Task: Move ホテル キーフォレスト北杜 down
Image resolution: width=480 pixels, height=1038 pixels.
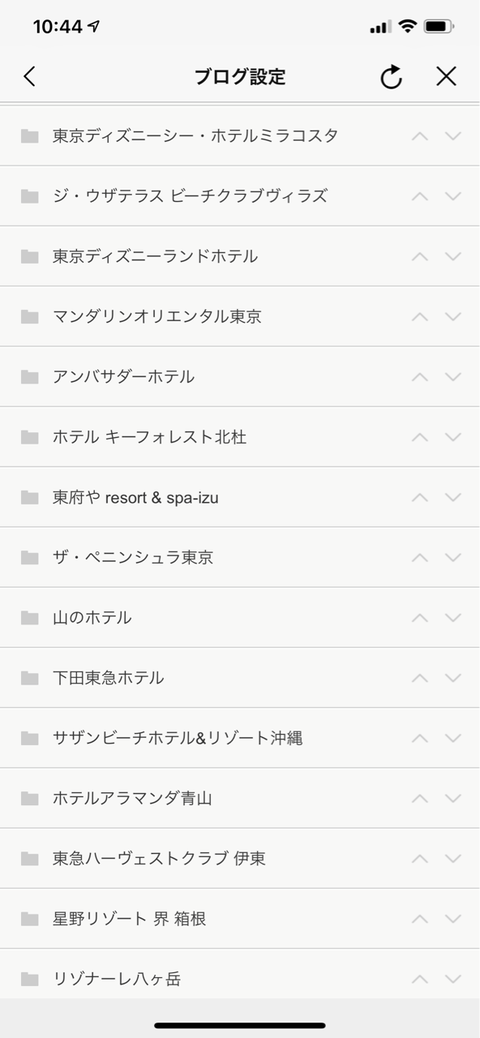Action: pos(453,438)
